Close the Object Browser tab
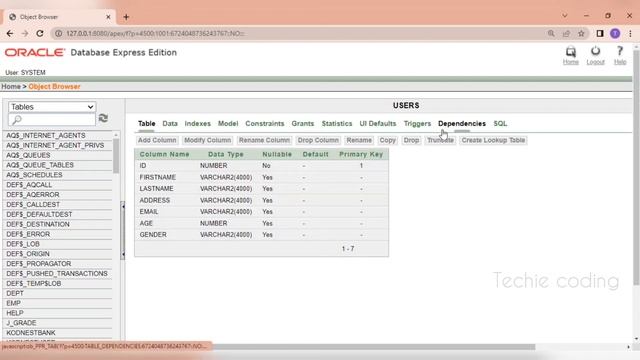Image resolution: width=640 pixels, height=360 pixels. click(x=108, y=17)
